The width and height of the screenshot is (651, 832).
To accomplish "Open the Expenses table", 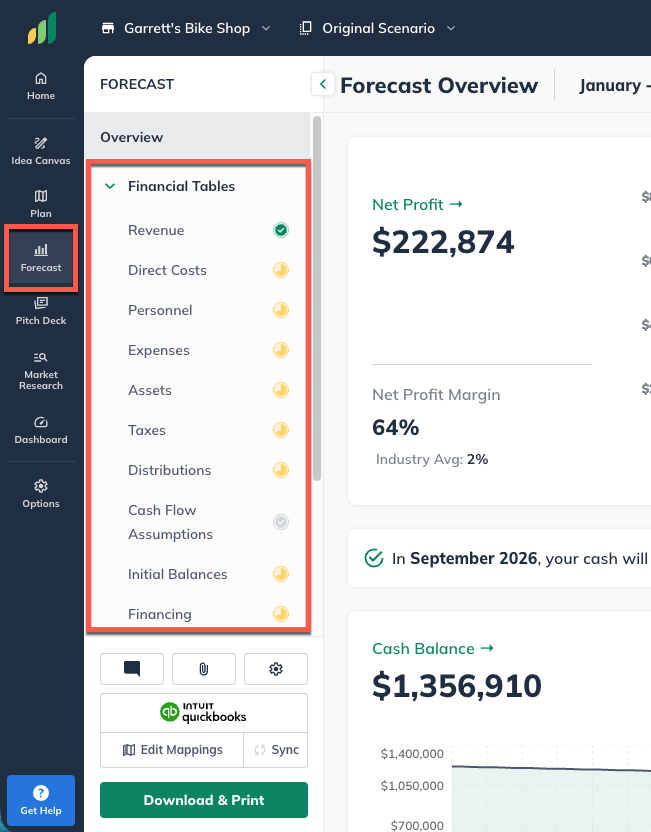I will click(159, 350).
